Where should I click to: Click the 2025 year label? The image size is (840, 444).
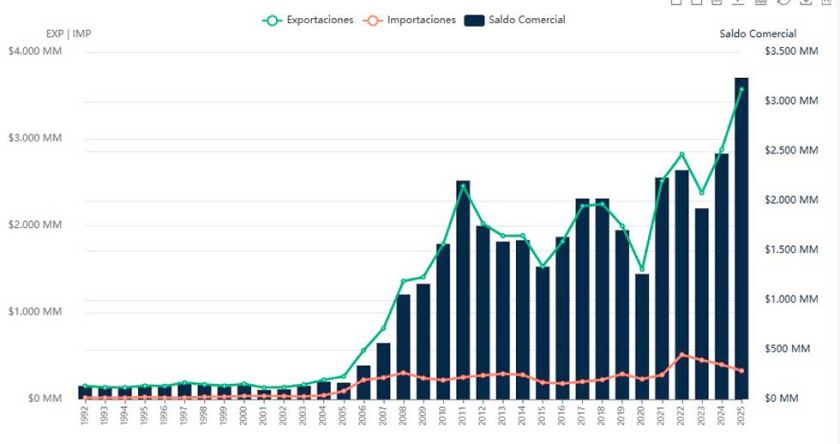tap(741, 415)
